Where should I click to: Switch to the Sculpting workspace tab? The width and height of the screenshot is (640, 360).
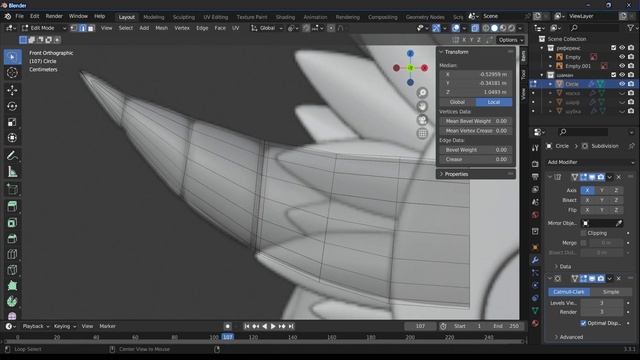point(184,17)
